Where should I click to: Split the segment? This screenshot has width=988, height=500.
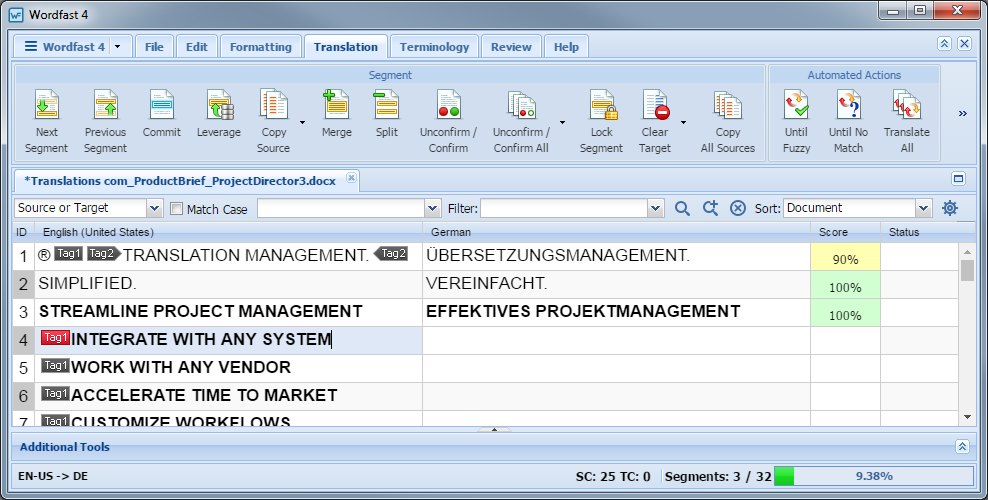tap(386, 114)
